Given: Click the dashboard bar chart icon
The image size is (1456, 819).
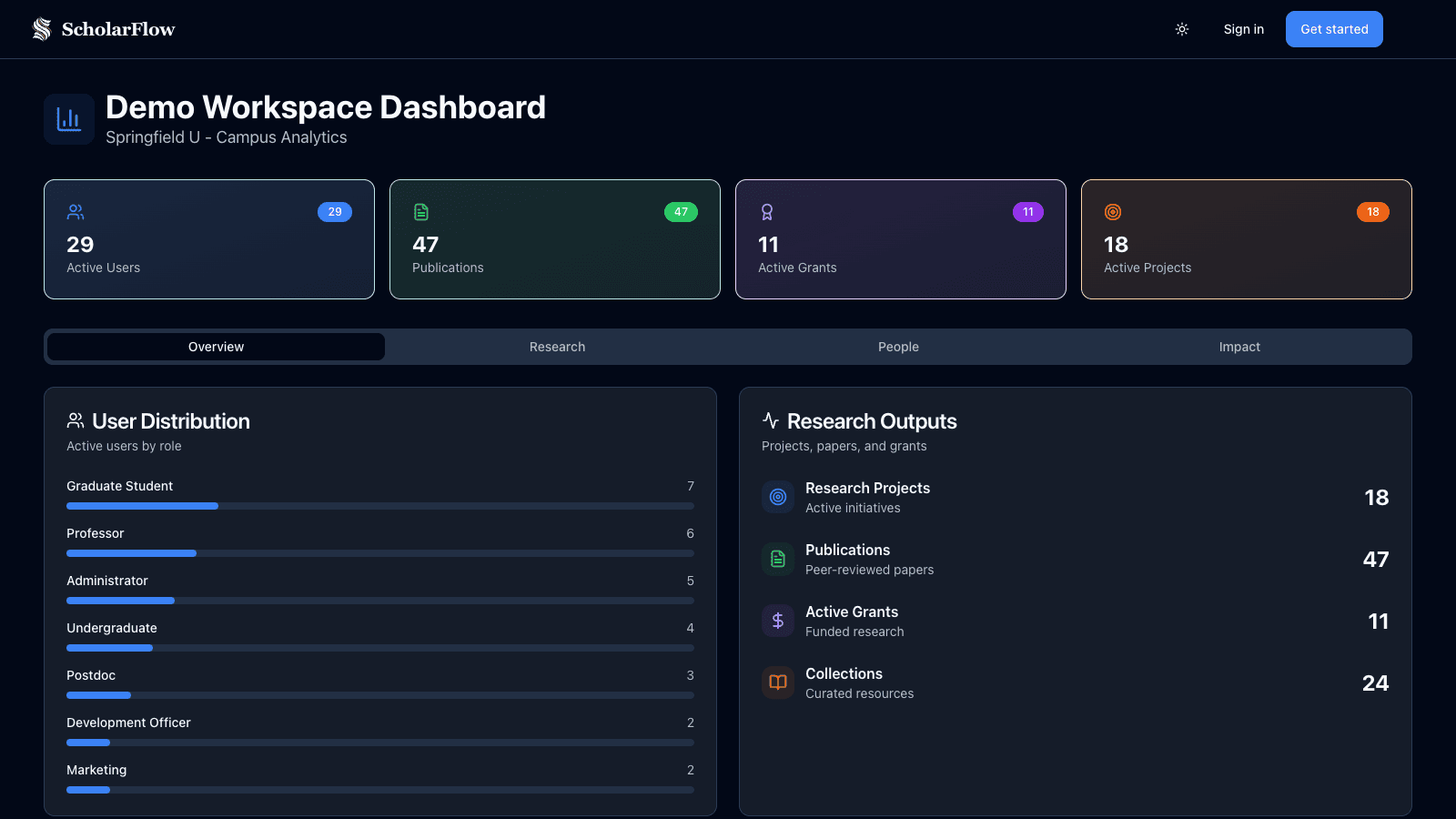Looking at the screenshot, I should [69, 119].
